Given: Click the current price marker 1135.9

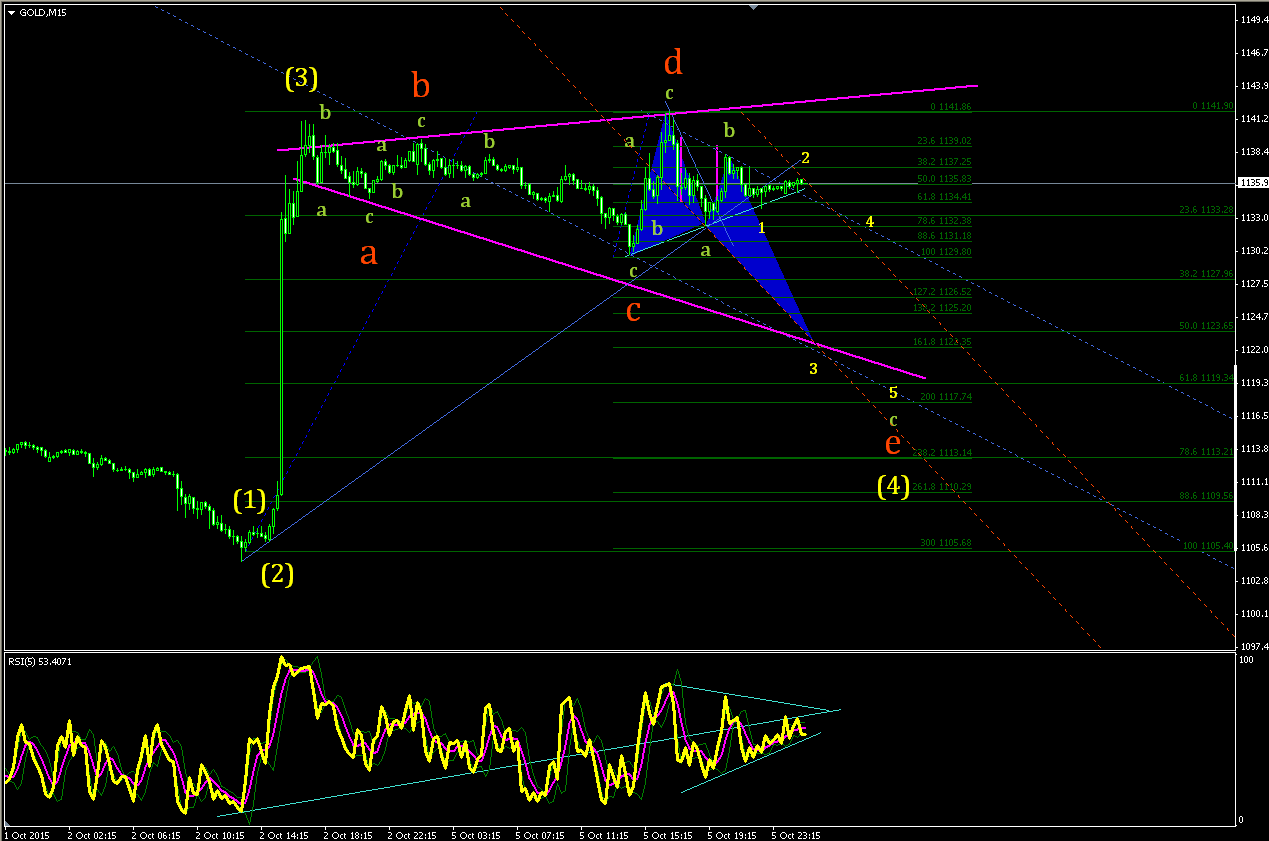Looking at the screenshot, I should [x=1253, y=183].
